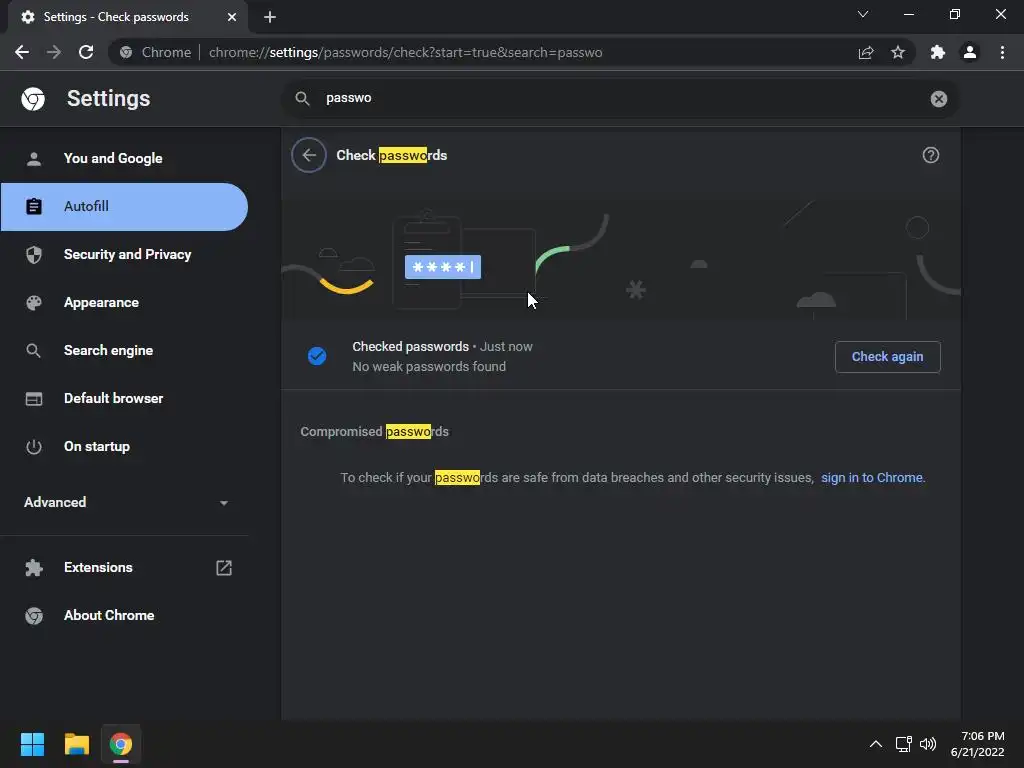Open the volume control in the tray
This screenshot has width=1024, height=768.
(927, 744)
